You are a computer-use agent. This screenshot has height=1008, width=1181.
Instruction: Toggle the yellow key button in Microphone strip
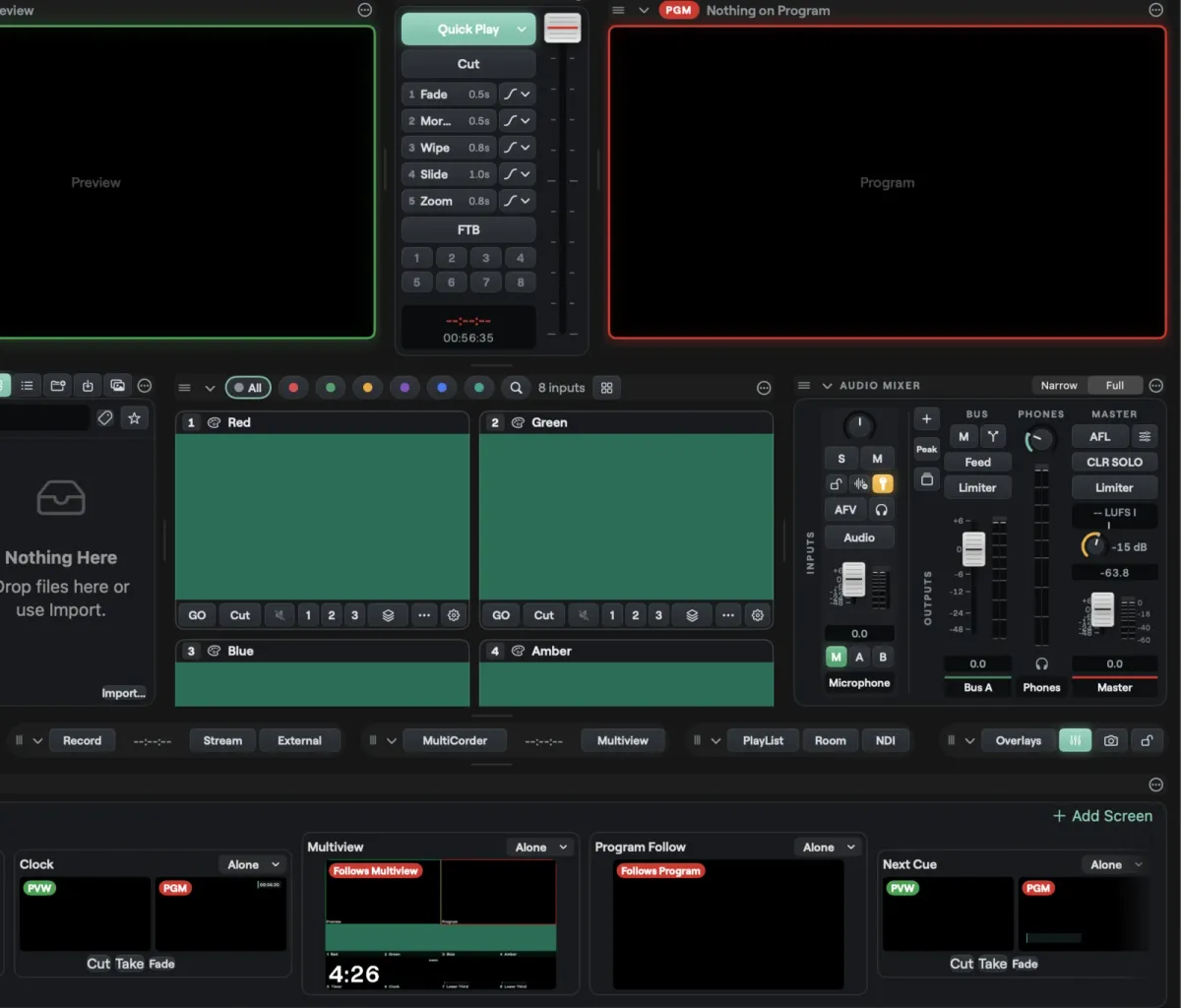coord(883,483)
